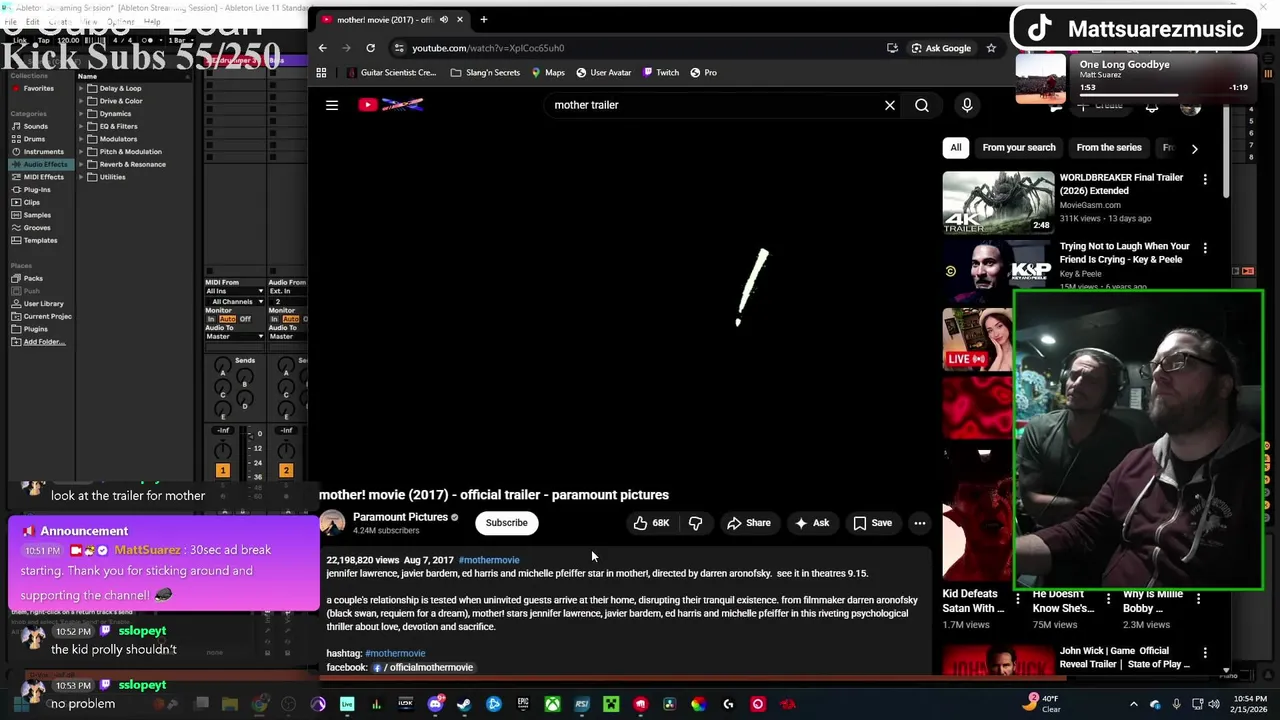Click the site info icon in address bar
This screenshot has height=720, width=1280.
(x=399, y=48)
